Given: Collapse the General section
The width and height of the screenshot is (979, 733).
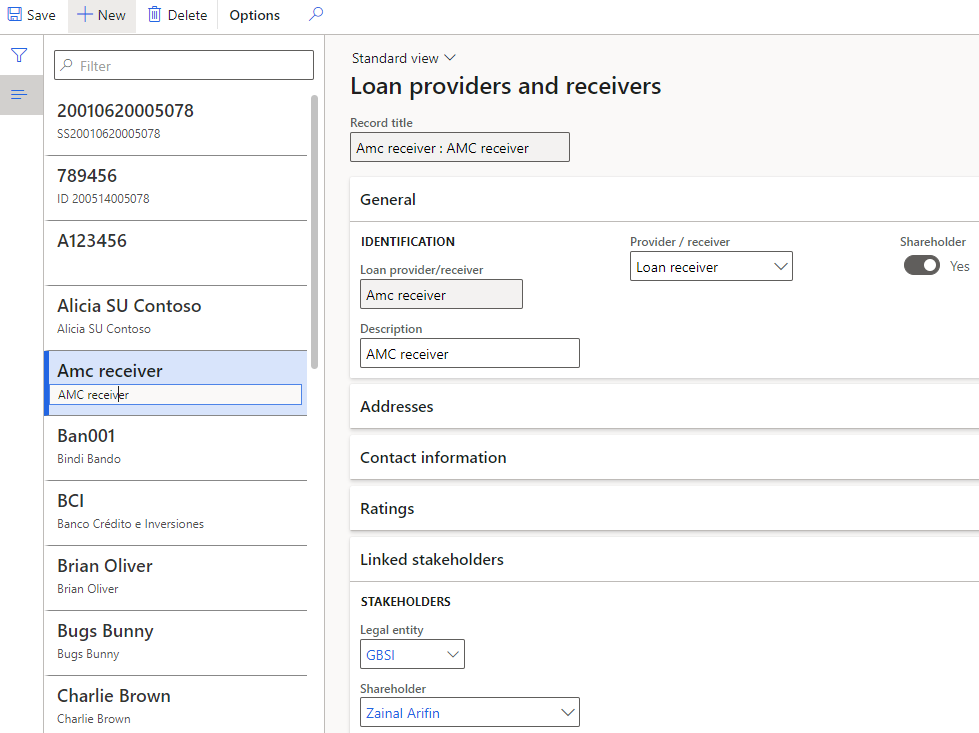Looking at the screenshot, I should pyautogui.click(x=664, y=199).
